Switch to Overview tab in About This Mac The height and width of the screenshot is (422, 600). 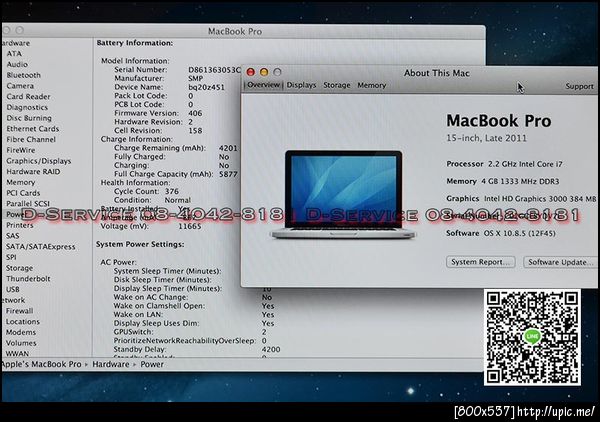coord(263,85)
